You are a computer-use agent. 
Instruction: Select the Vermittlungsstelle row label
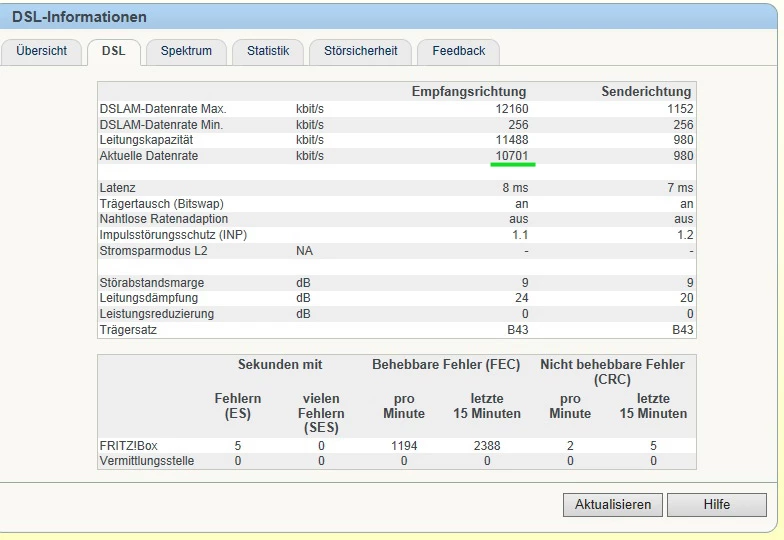(147, 461)
